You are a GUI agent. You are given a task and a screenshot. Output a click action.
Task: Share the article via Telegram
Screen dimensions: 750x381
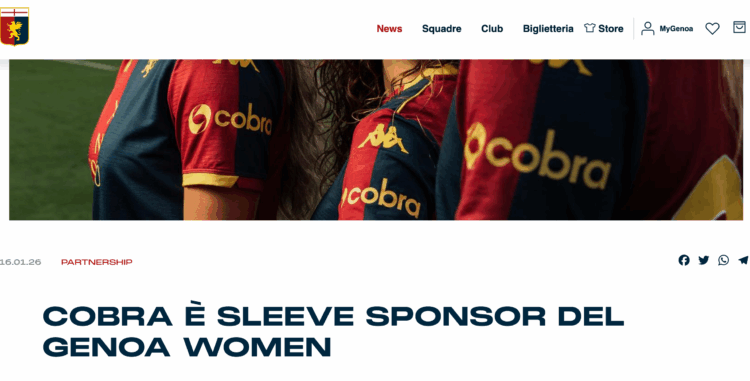click(x=743, y=260)
